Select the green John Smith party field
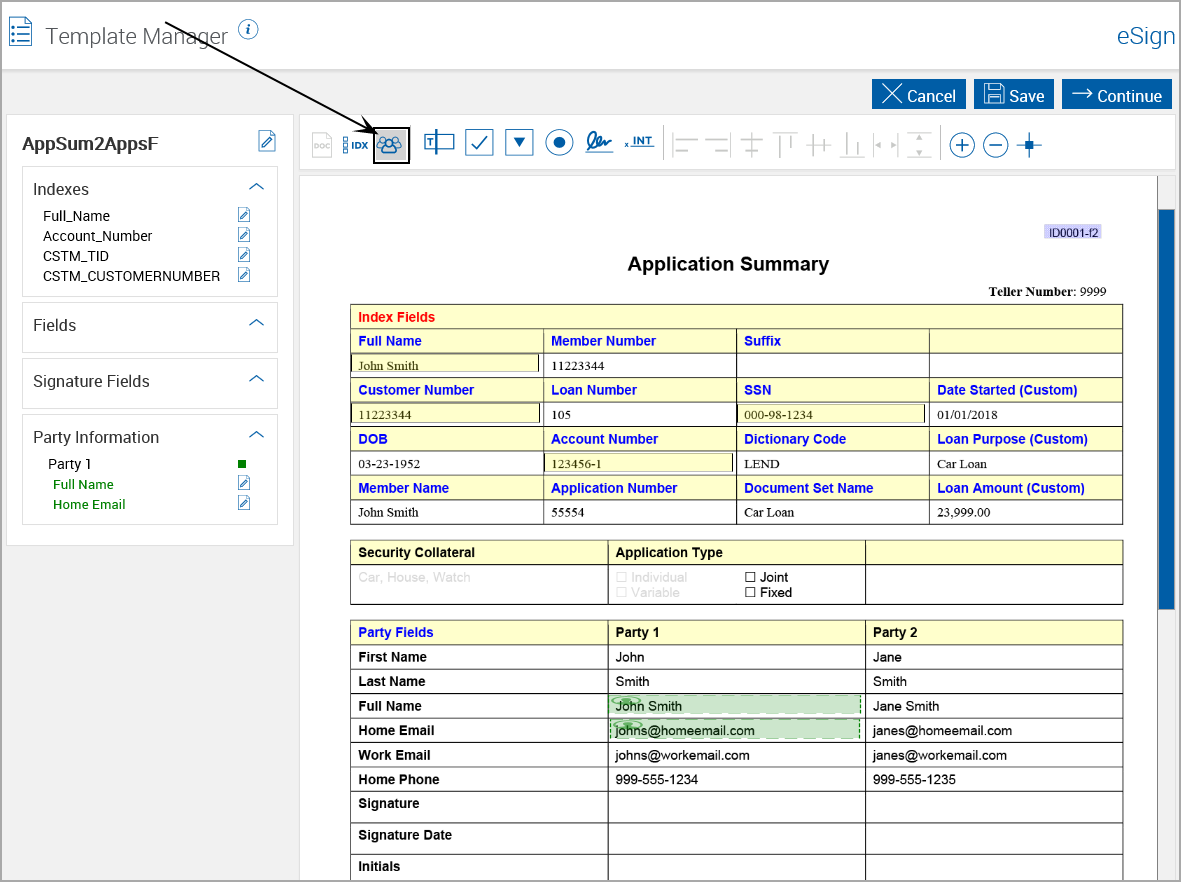 (734, 705)
